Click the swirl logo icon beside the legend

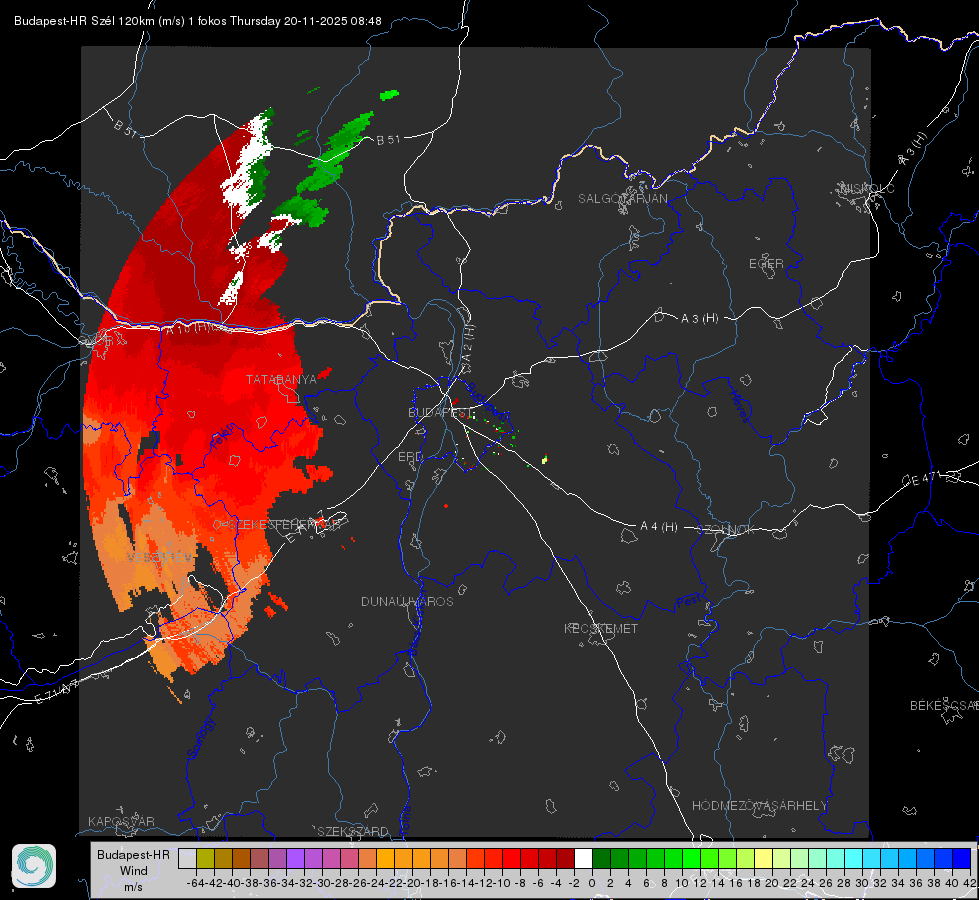[x=34, y=866]
